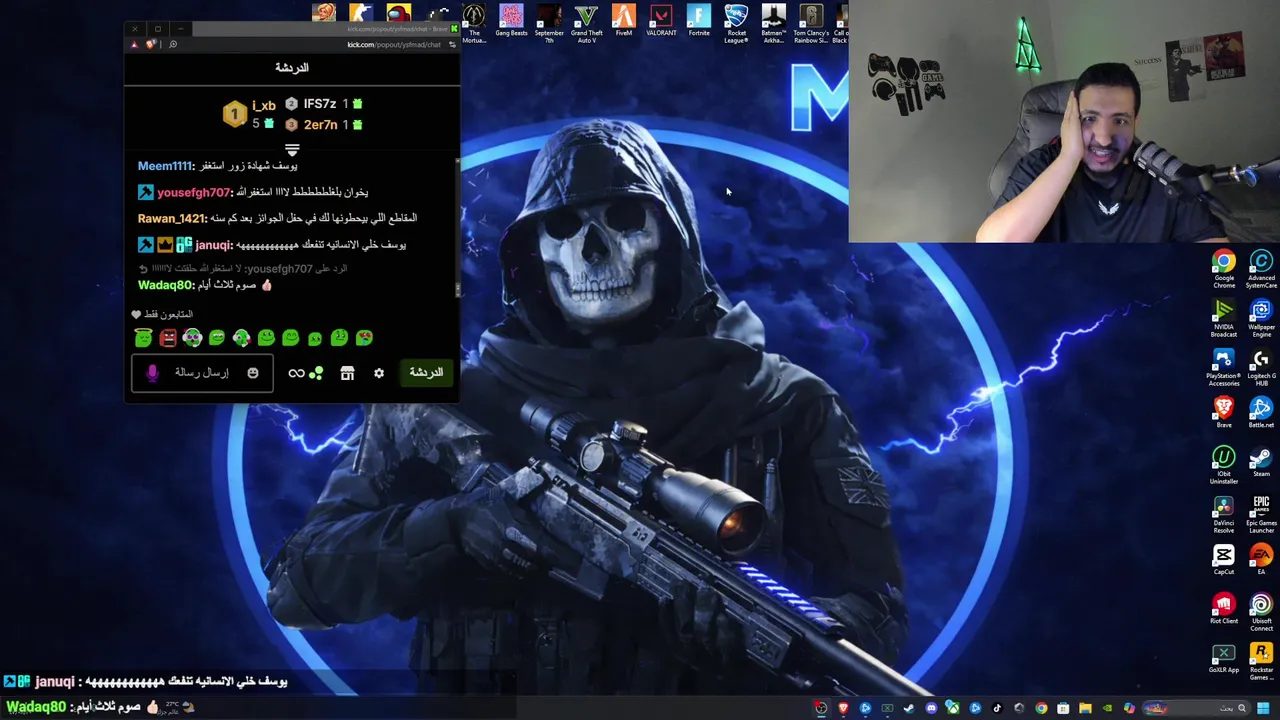Viewport: 1280px width, 720px height.
Task: Click the taskbar search box بحث
Action: pos(1195,708)
